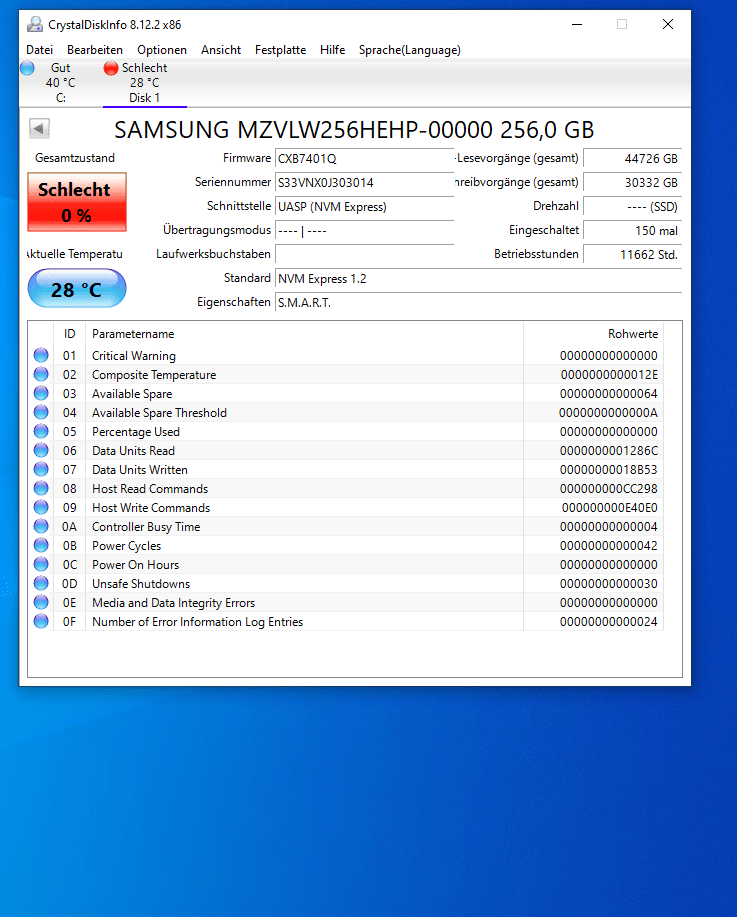Screen dimensions: 737x917
Task: Select the Composite Temperature parameter name
Action: 154,375
